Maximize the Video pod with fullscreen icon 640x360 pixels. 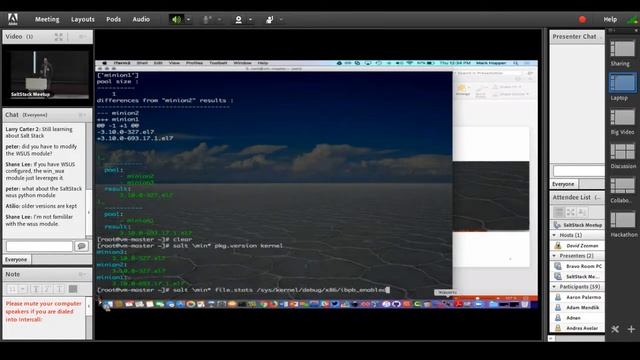(59, 37)
